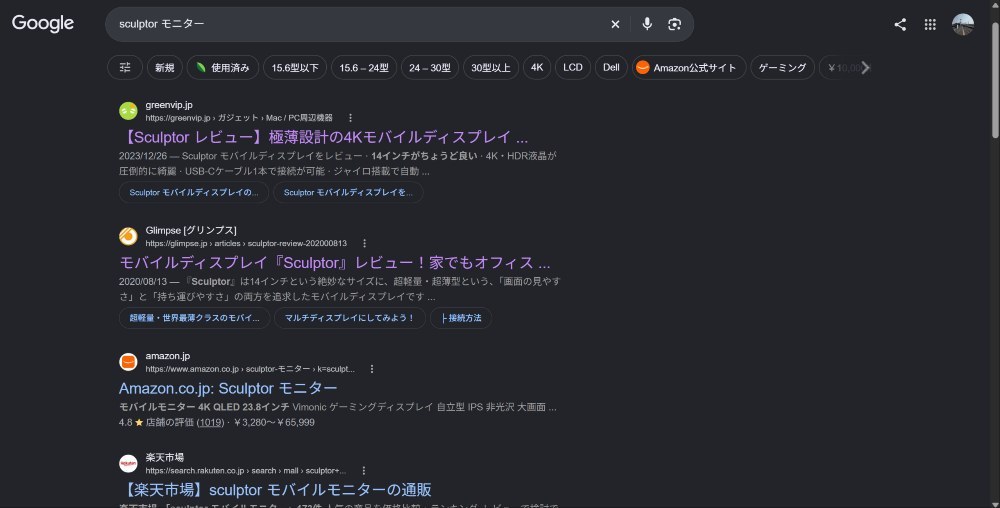1000x508 pixels.
Task: Select the 24 – 30型 filter chip
Action: point(430,68)
